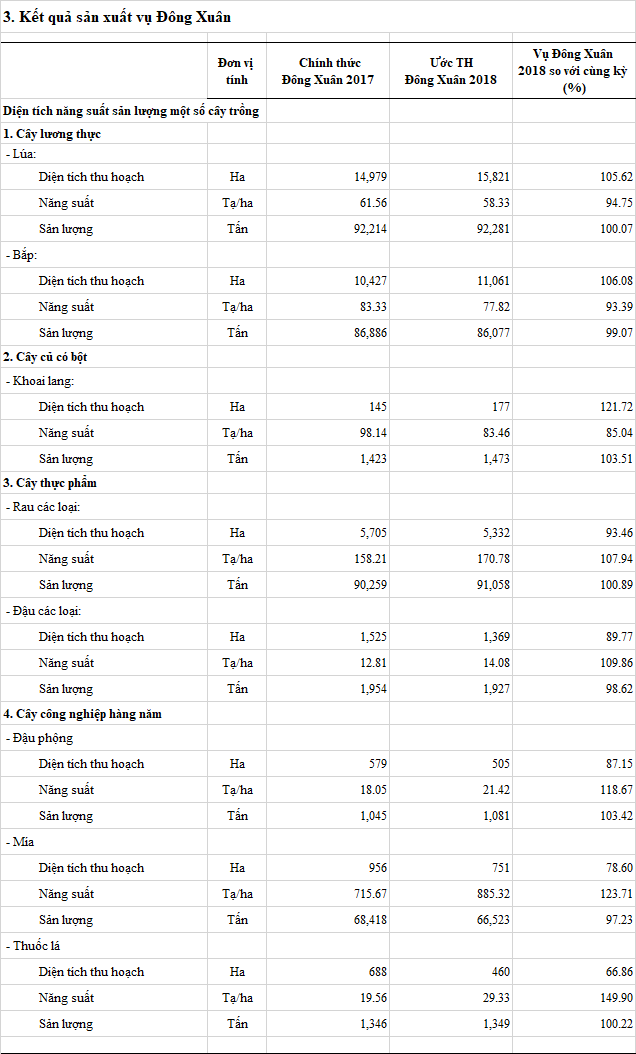Click the title "3. Kết quả sản xuất vụ Đông Xuân"

(118, 18)
